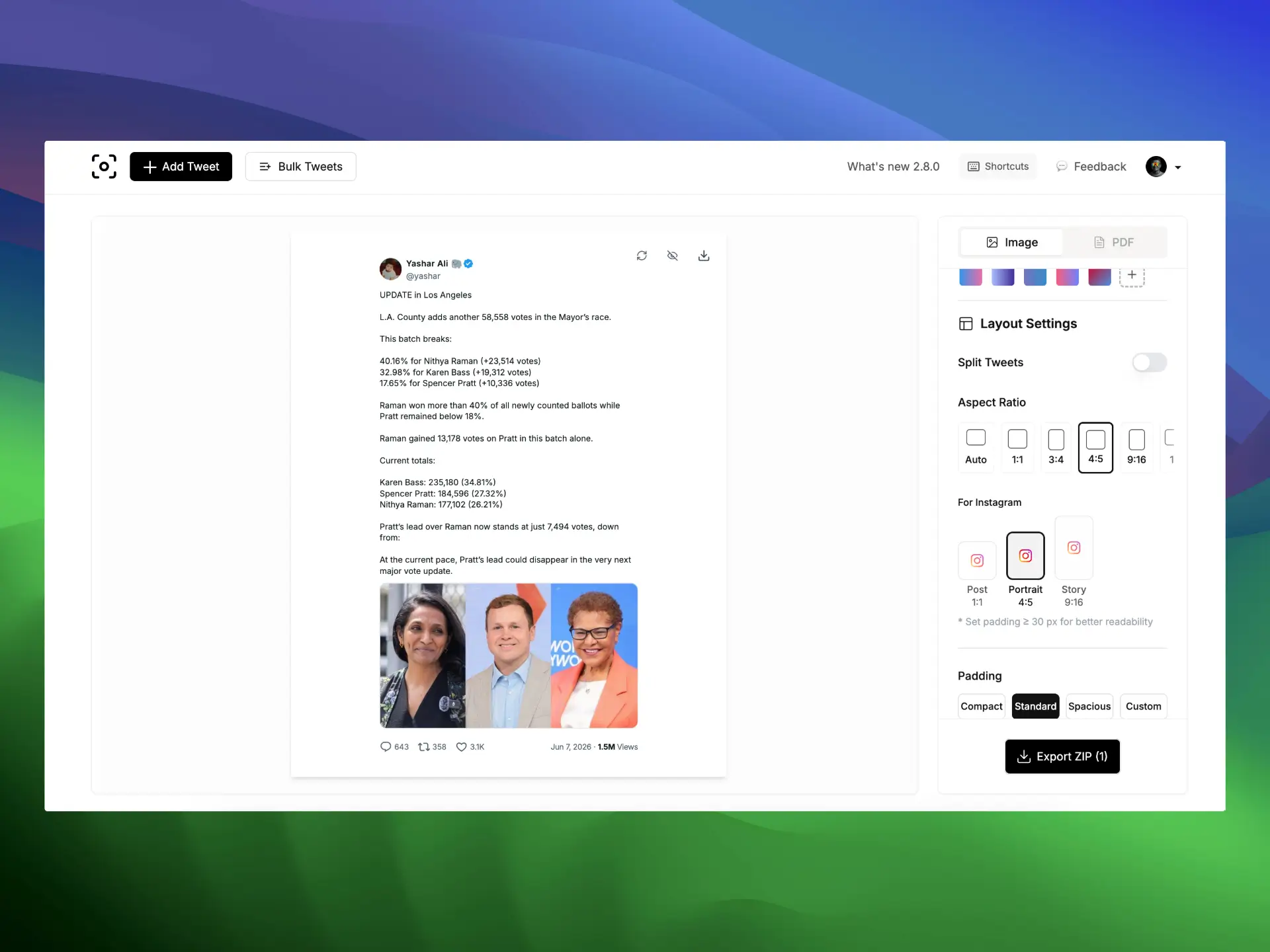
Task: Download the tweet image from the card
Action: click(x=704, y=256)
